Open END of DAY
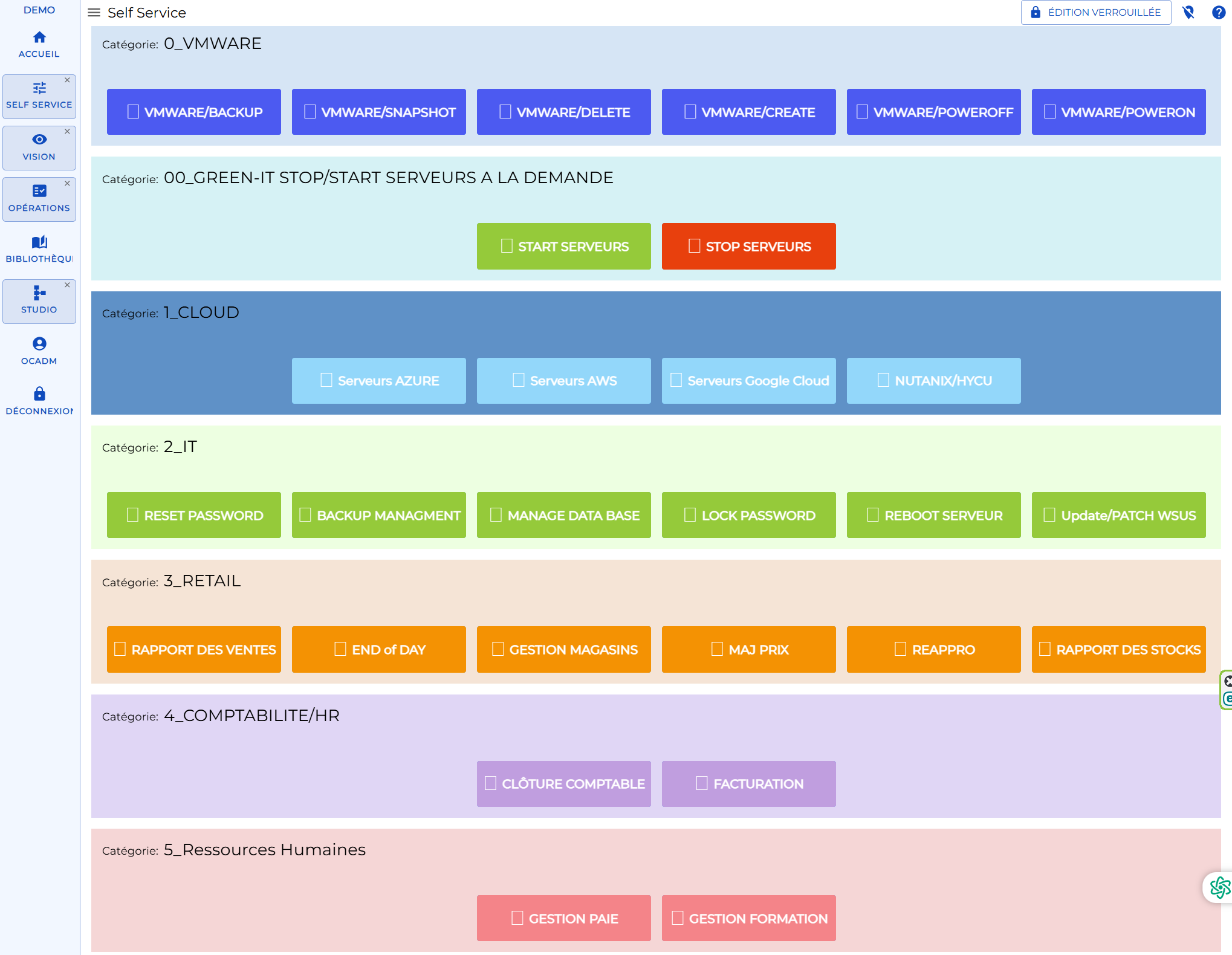Viewport: 1232px width, 955px height. [379, 650]
